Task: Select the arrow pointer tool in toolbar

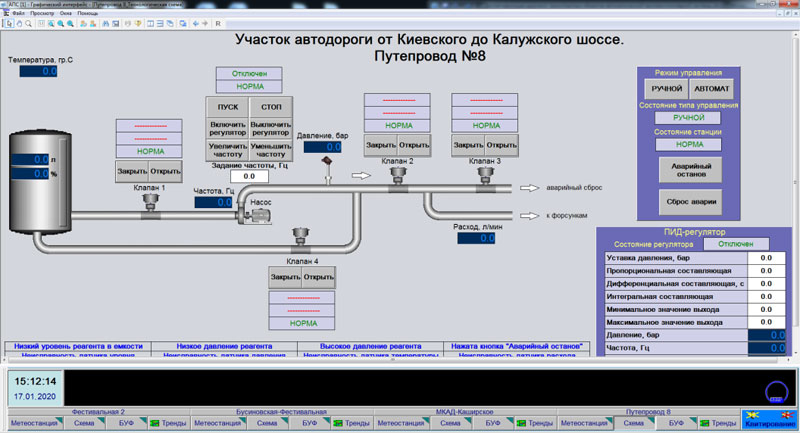Action: pyautogui.click(x=10, y=23)
